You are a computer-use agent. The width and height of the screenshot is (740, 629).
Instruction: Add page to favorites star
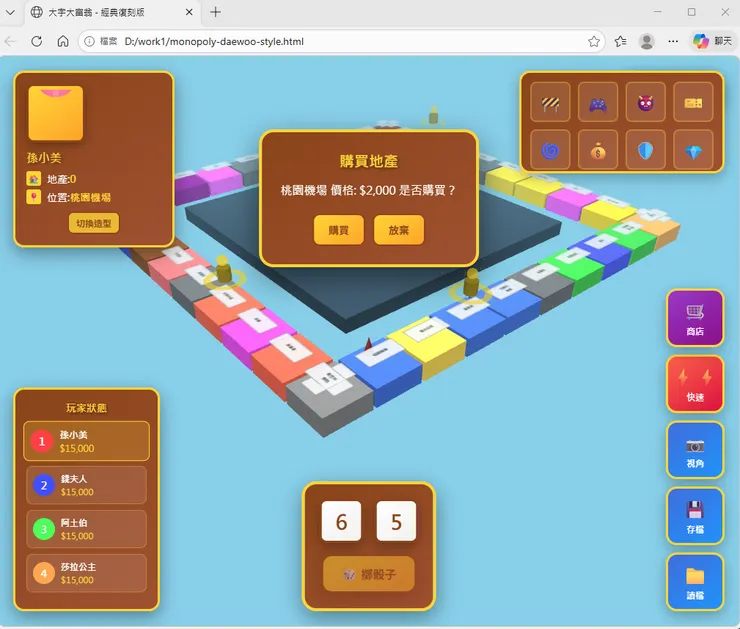point(594,42)
